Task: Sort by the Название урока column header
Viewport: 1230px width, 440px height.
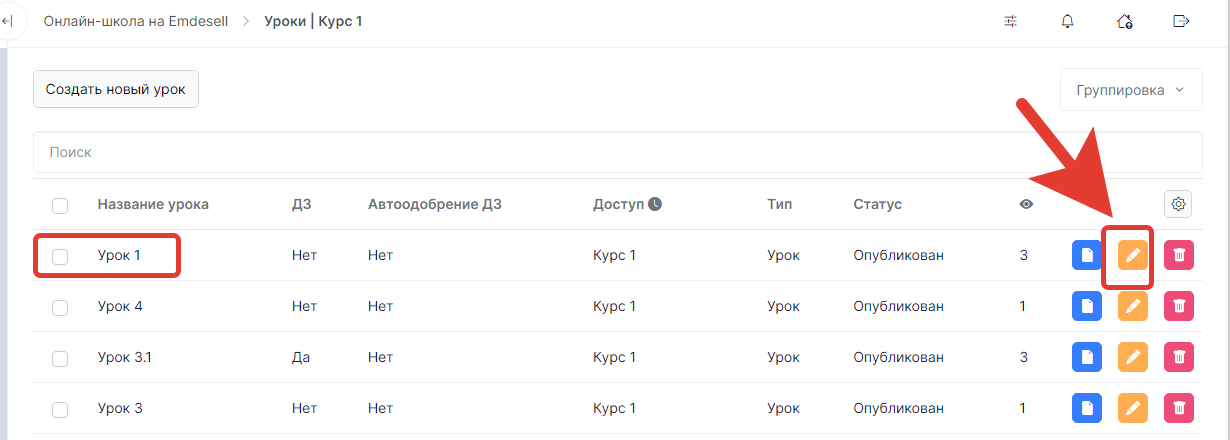Action: coord(153,204)
